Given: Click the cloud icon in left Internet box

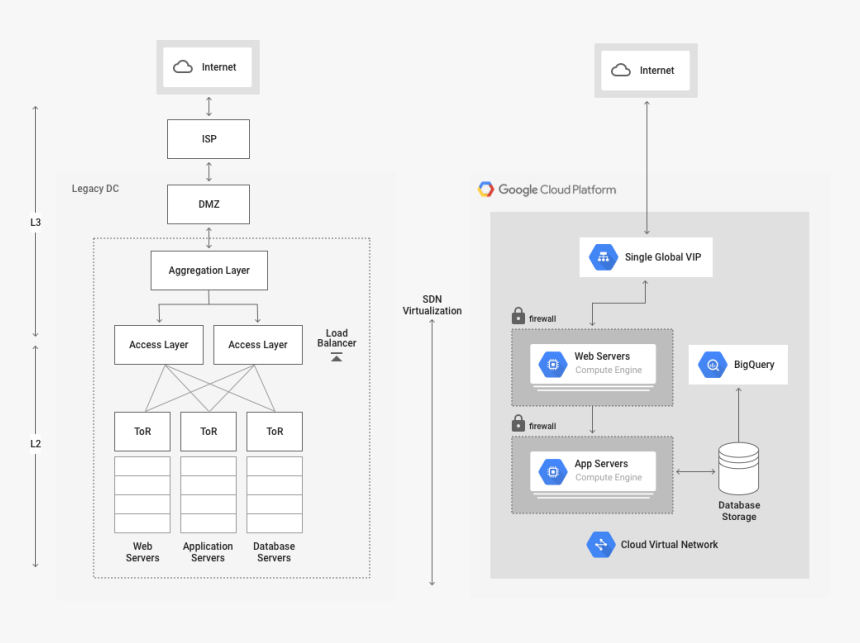Looking at the screenshot, I should point(183,67).
